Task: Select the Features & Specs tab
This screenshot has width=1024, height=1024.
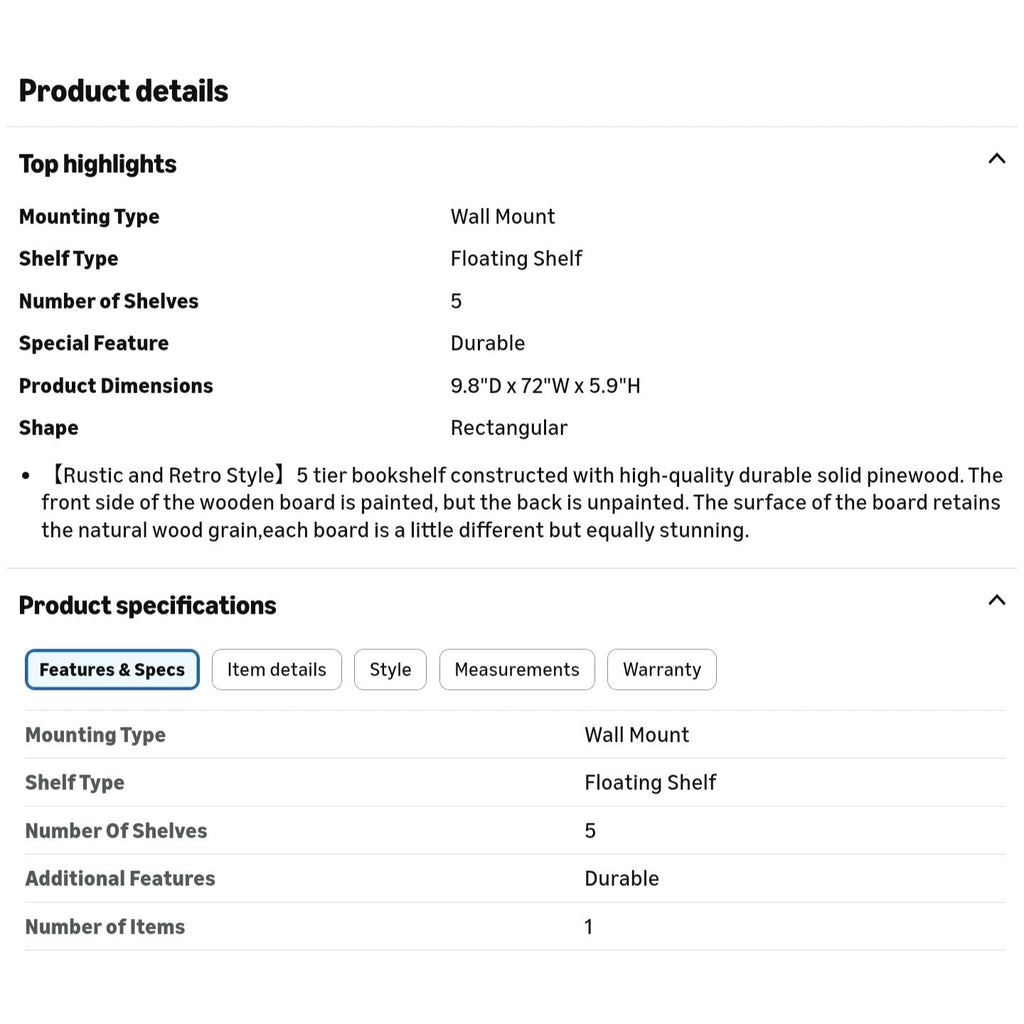Action: tap(112, 669)
